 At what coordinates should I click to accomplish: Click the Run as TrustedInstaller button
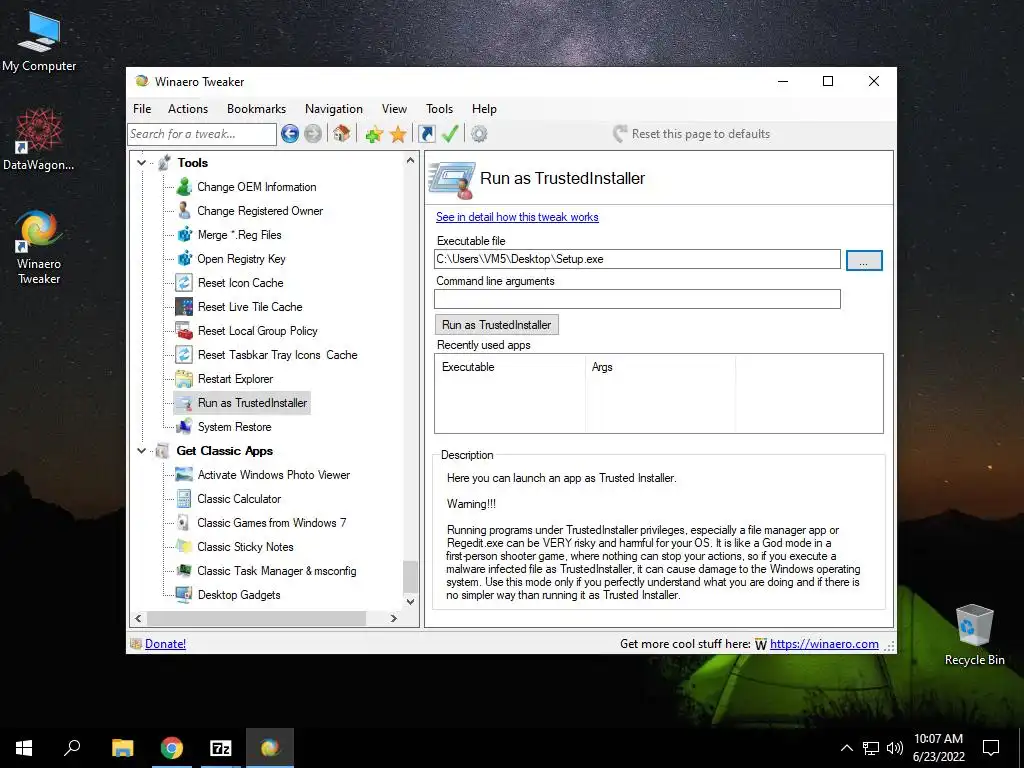496,325
